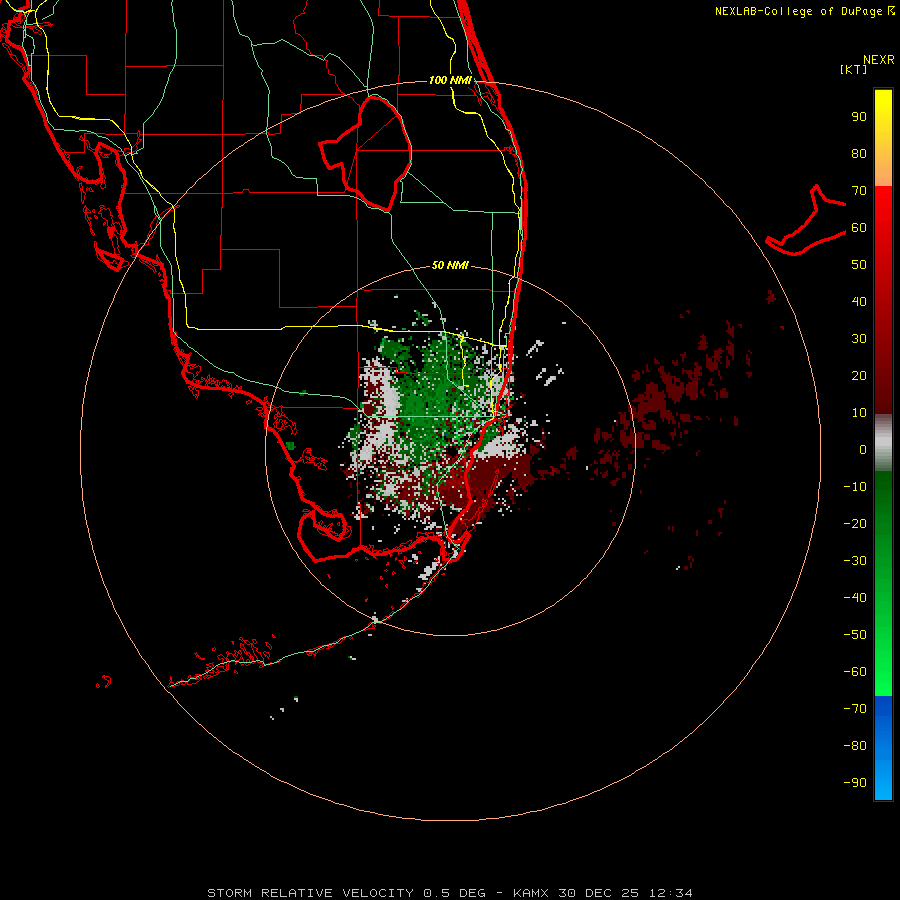Click the blue bottom segment of color bar
Viewport: 900px width, 900px height.
(883, 748)
